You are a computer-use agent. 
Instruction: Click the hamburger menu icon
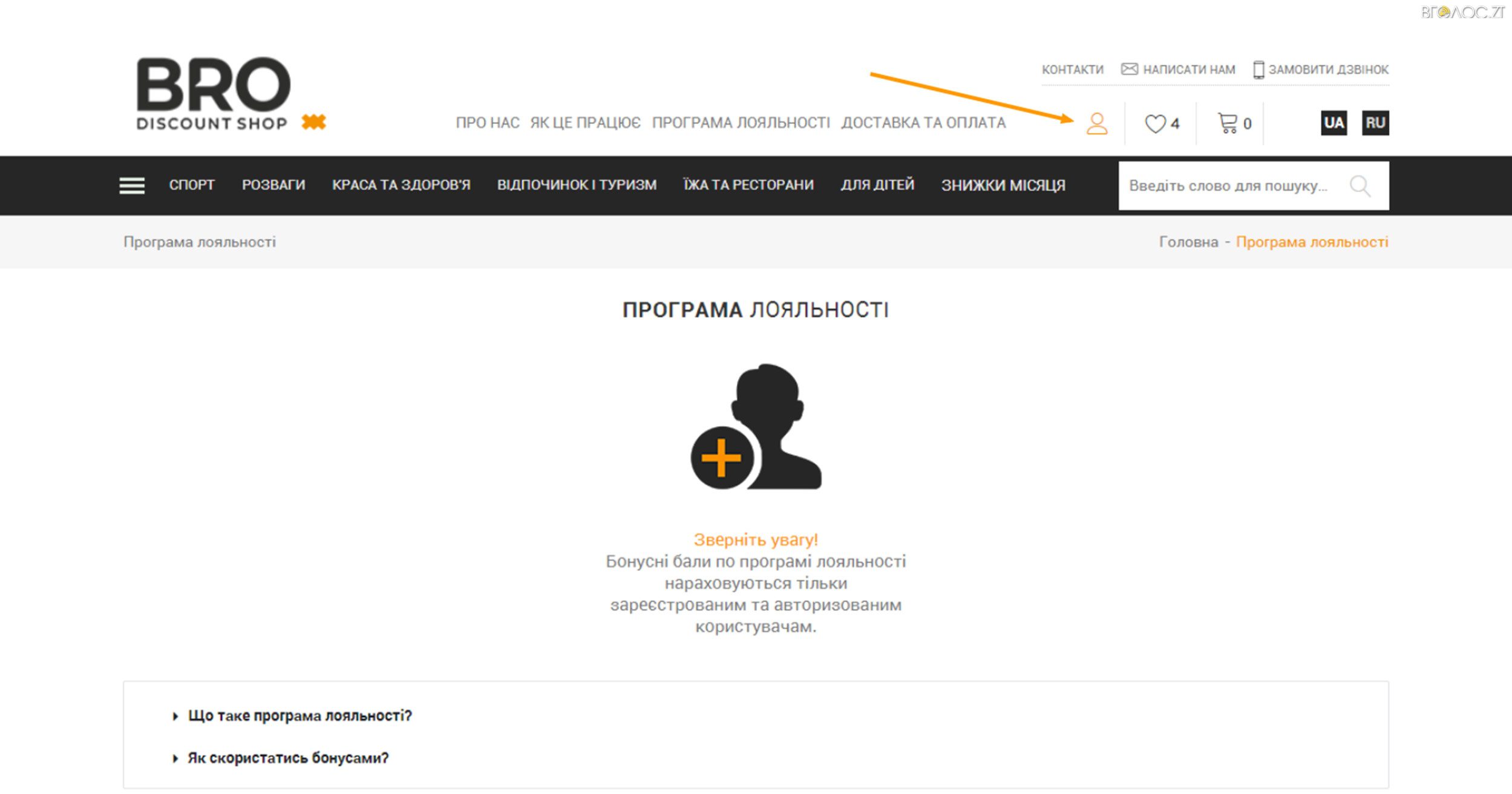132,185
